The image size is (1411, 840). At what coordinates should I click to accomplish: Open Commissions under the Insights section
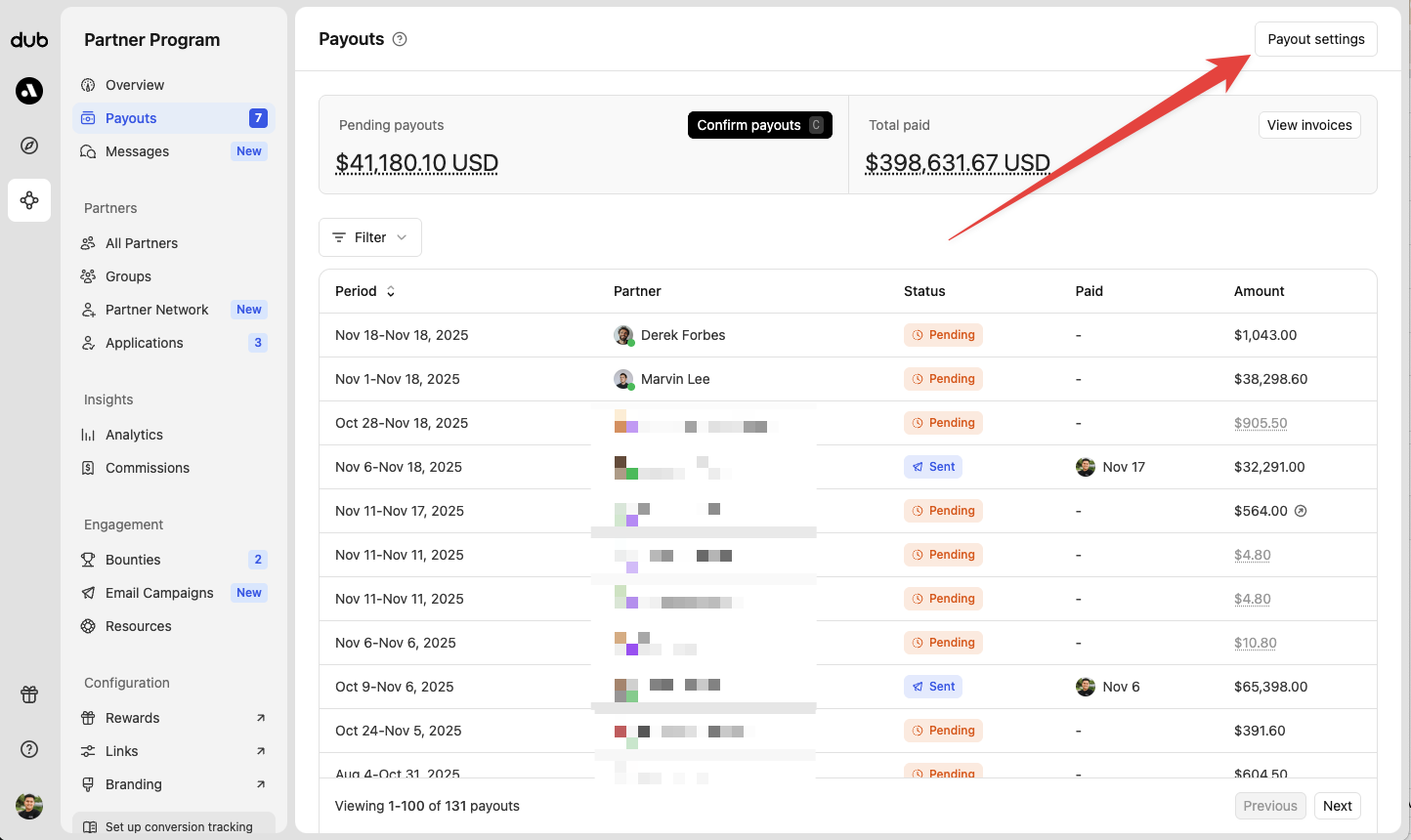point(147,467)
